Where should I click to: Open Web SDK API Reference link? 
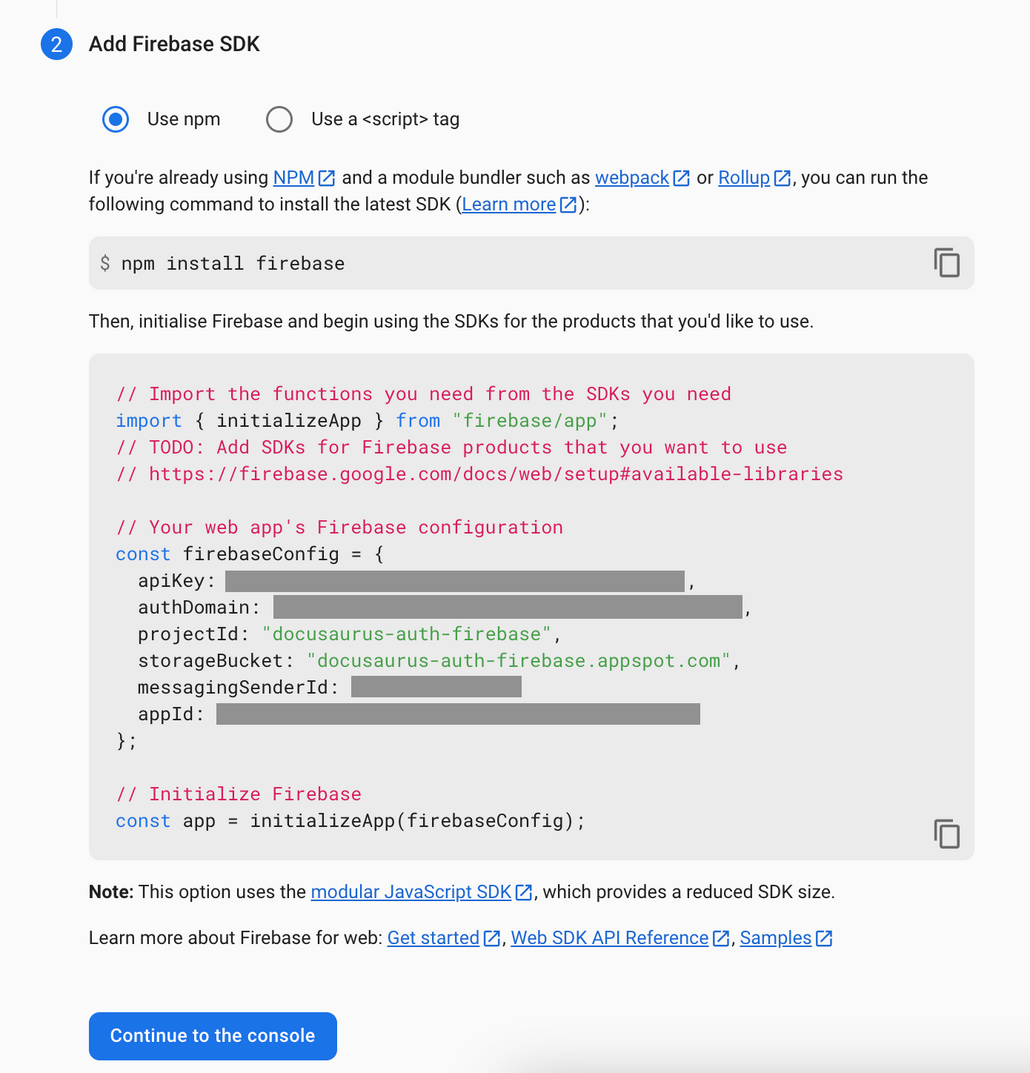coord(610,938)
